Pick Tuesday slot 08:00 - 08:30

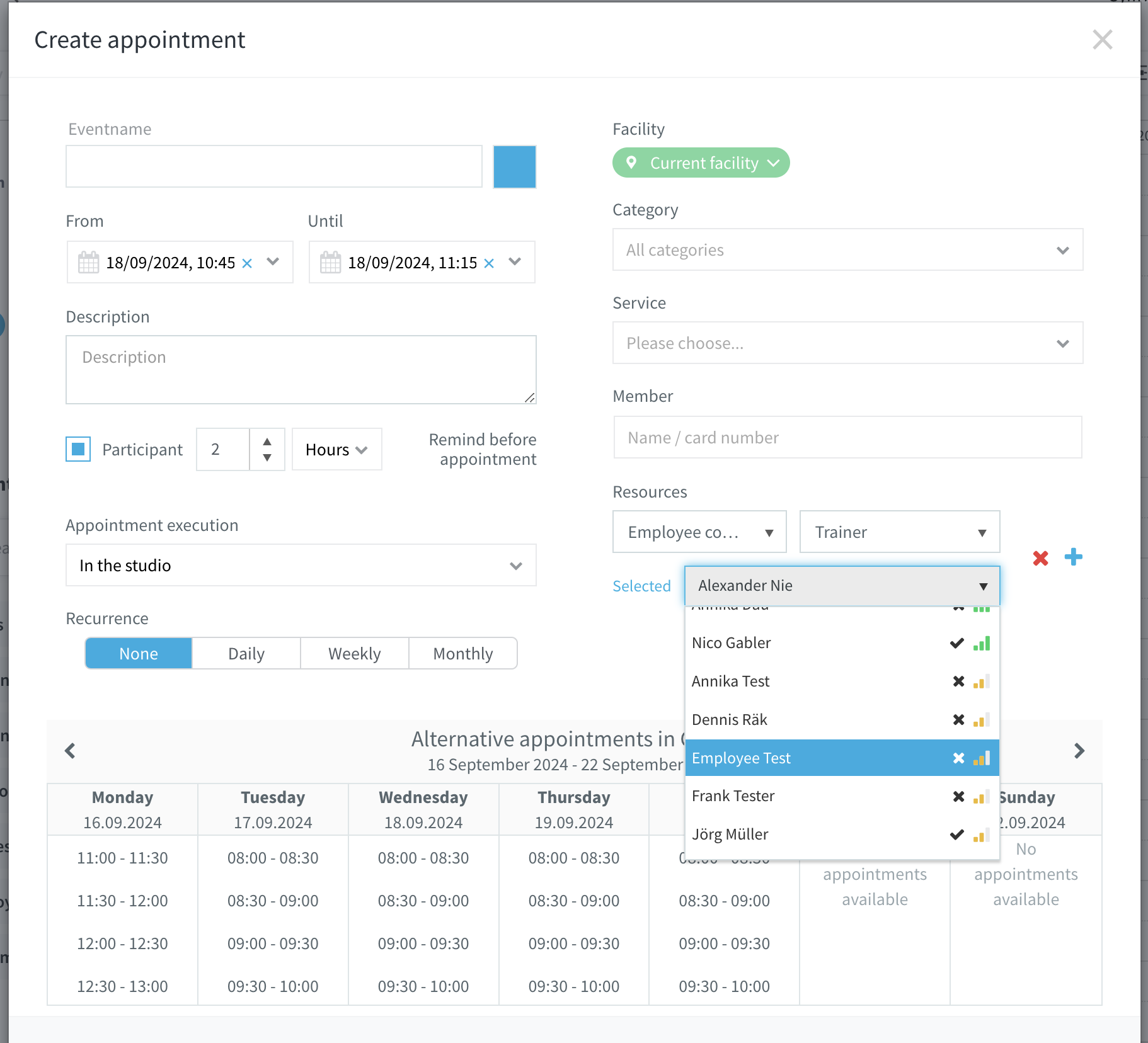273,858
